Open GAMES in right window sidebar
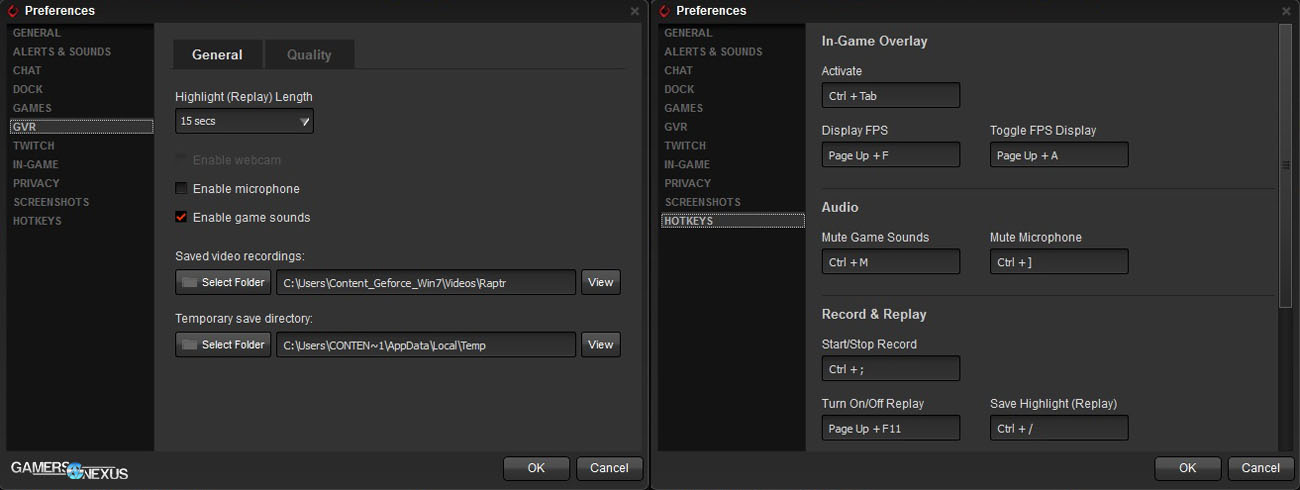The width and height of the screenshot is (1300, 490). coord(684,108)
